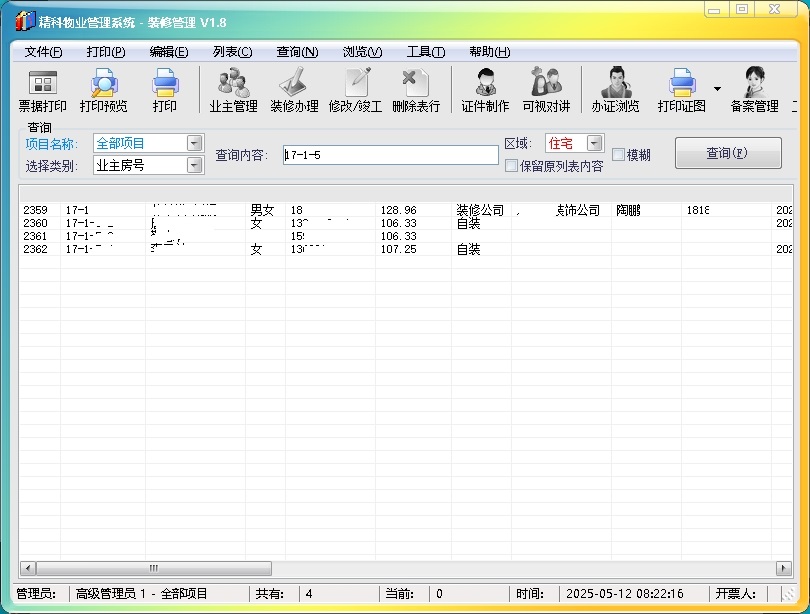810x614 pixels.
Task: Expand the 项目名称 project dropdown
Action: click(194, 143)
